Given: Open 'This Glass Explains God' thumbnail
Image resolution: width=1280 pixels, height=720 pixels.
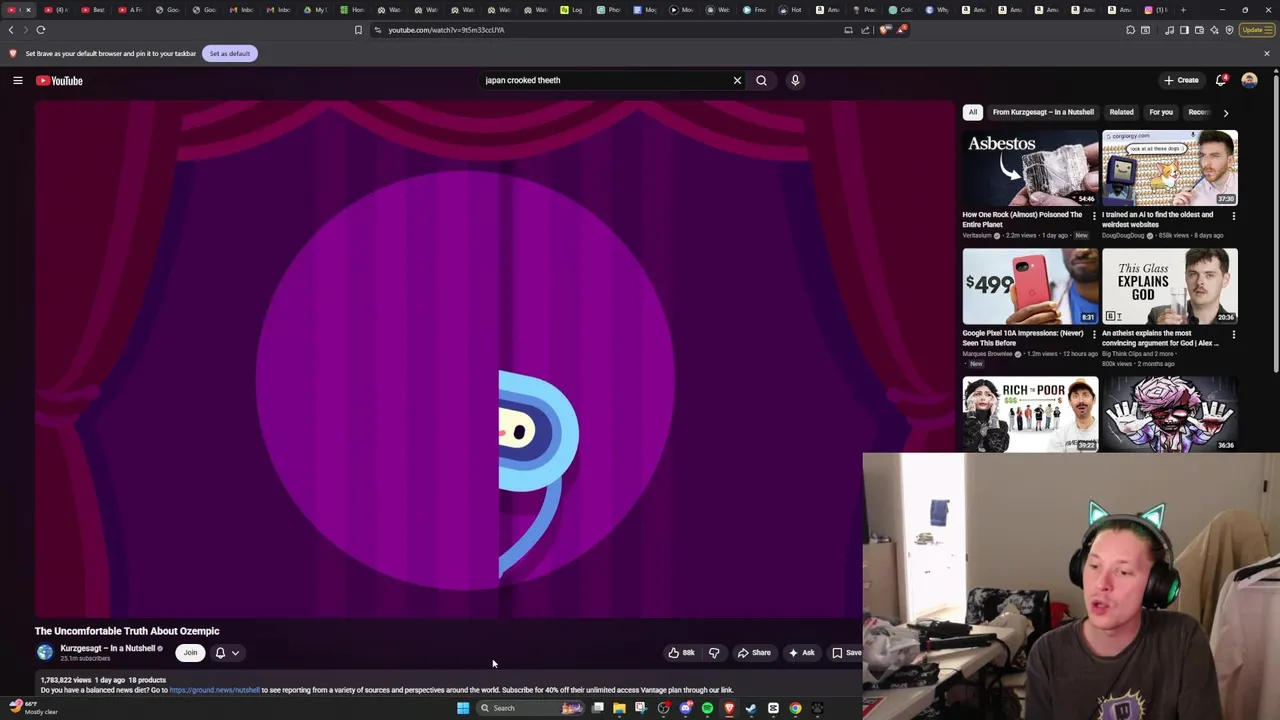Looking at the screenshot, I should [x=1169, y=286].
